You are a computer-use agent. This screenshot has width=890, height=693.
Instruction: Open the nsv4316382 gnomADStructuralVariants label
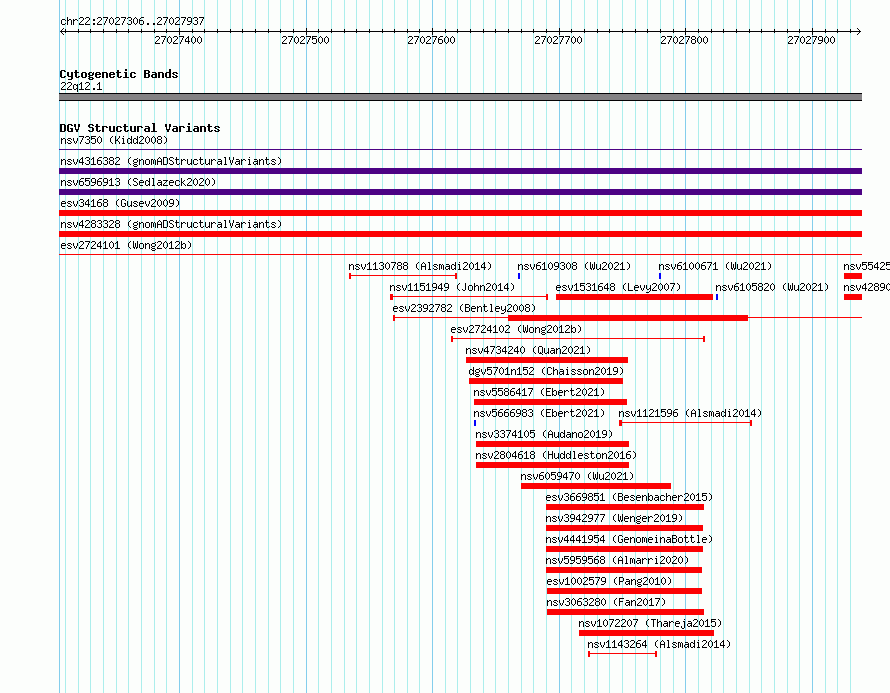pos(171,161)
